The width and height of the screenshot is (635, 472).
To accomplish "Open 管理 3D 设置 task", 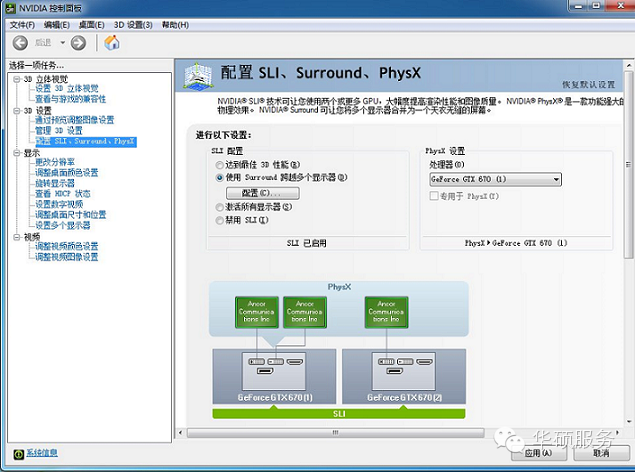I will pyautogui.click(x=59, y=131).
